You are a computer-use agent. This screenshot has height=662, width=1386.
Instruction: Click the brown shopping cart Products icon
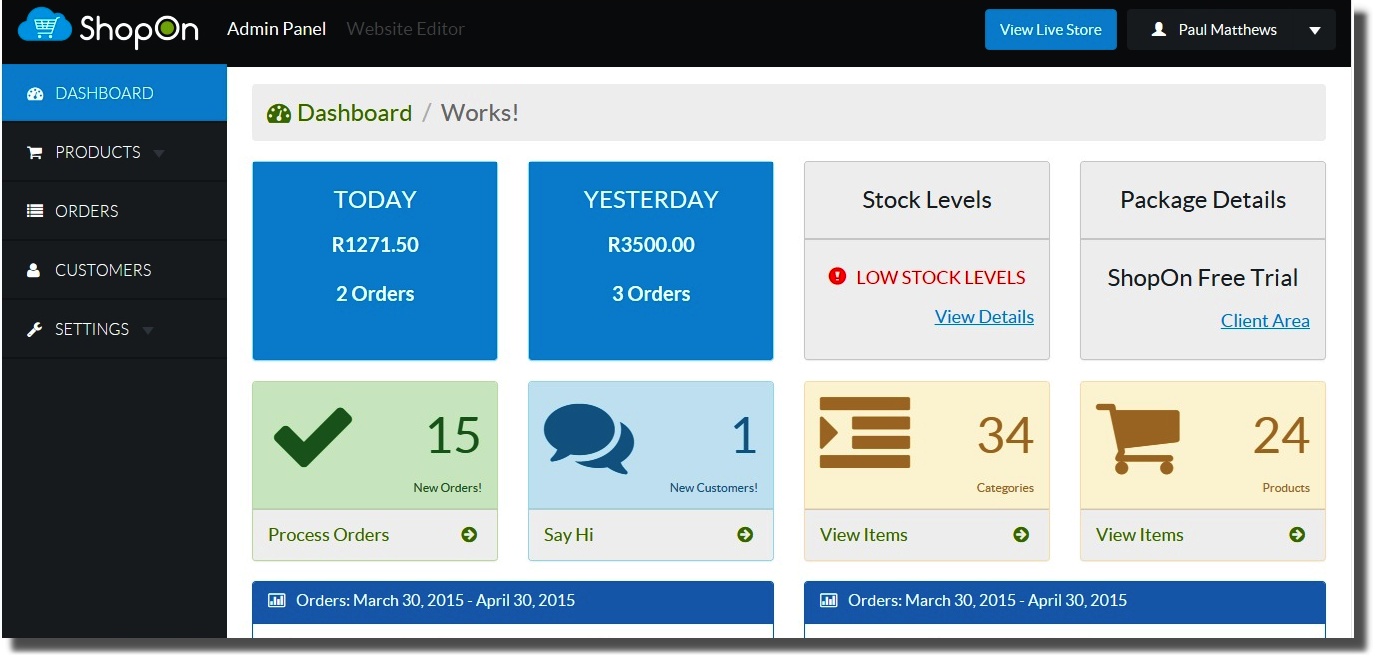pos(1138,438)
